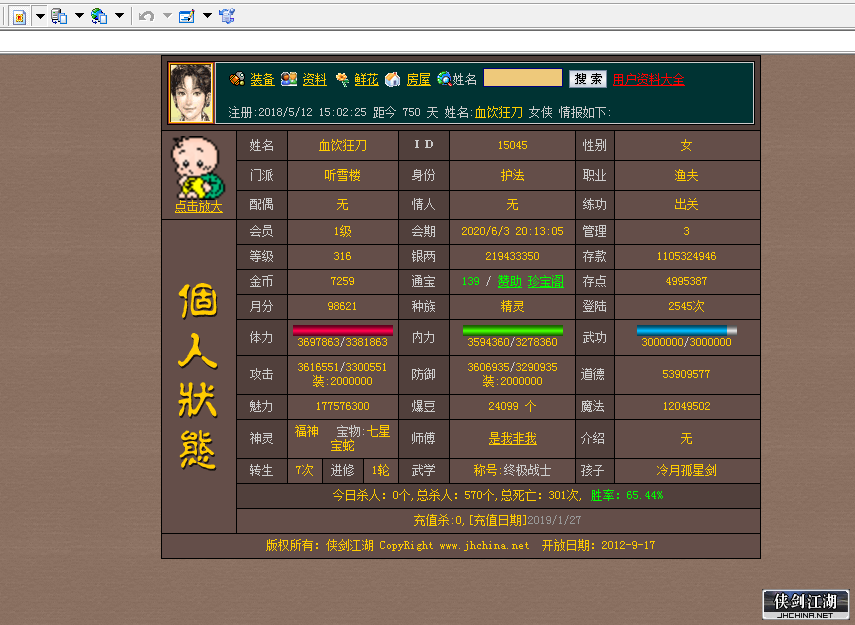The width and height of the screenshot is (855, 625).
Task: Open the 装备 equipment link
Action: click(x=262, y=80)
